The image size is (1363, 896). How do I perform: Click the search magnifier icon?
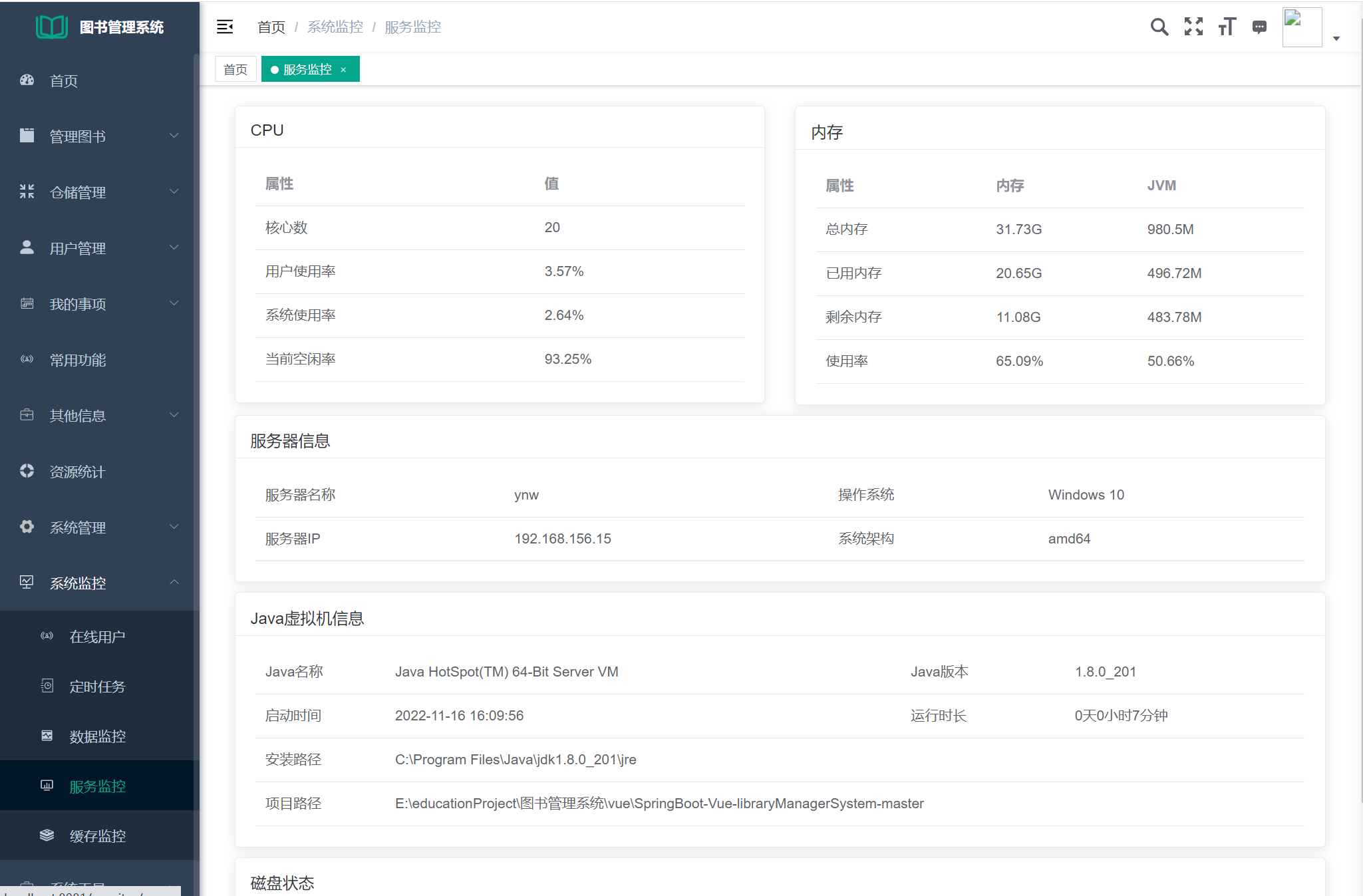pos(1159,27)
